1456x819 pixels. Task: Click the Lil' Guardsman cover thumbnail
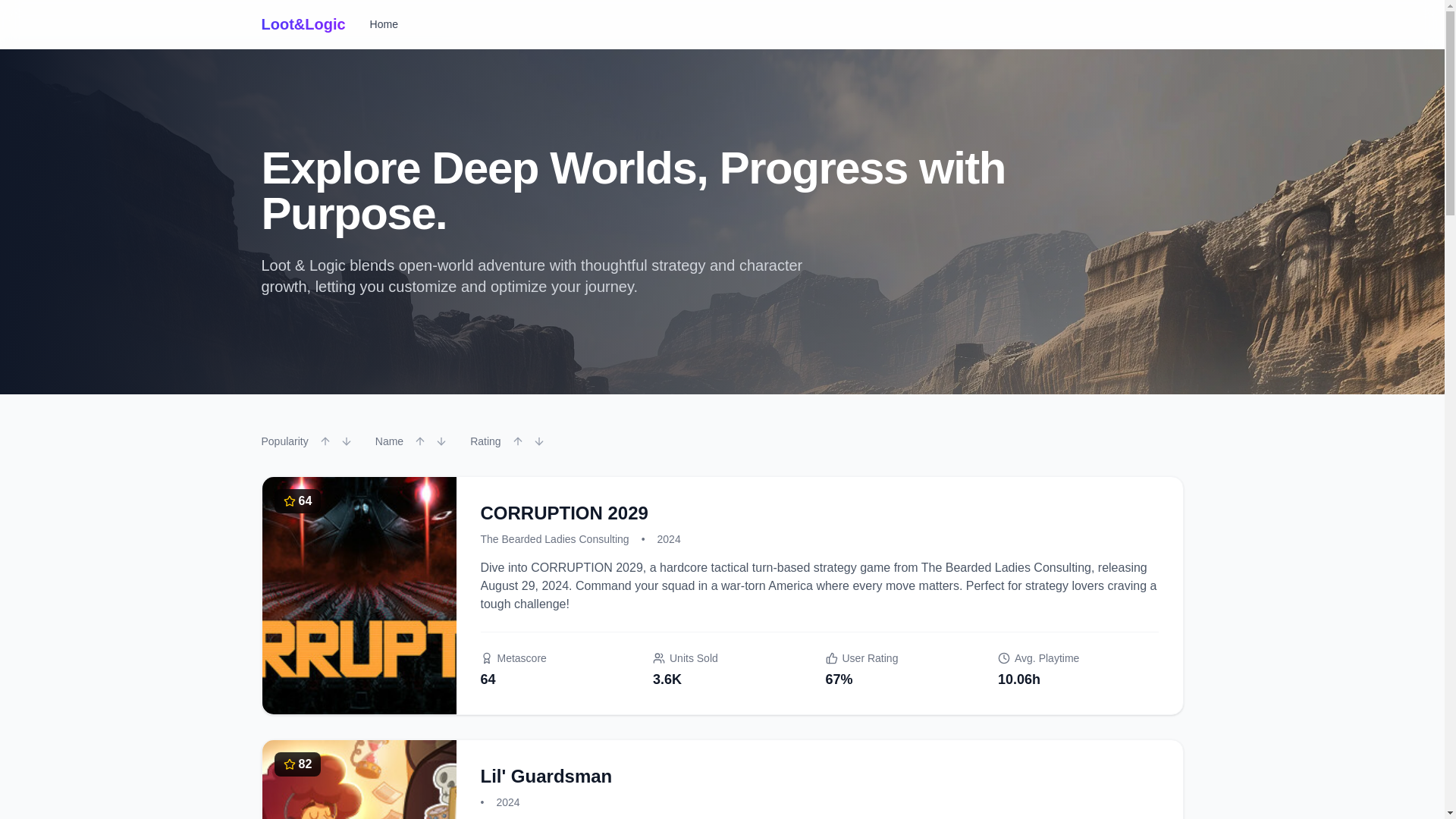point(359,792)
